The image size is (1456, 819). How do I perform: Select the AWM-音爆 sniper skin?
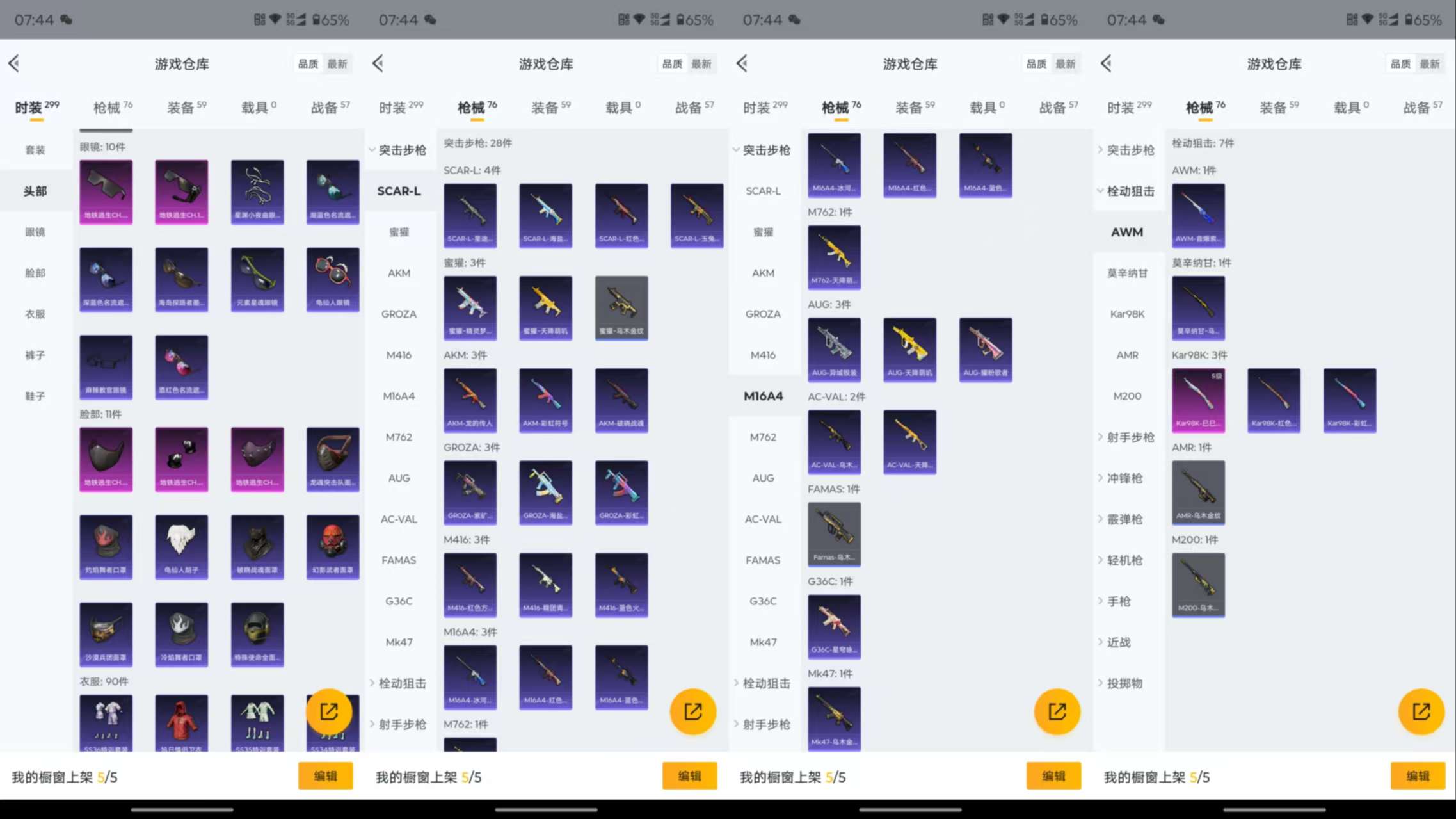pos(1199,216)
